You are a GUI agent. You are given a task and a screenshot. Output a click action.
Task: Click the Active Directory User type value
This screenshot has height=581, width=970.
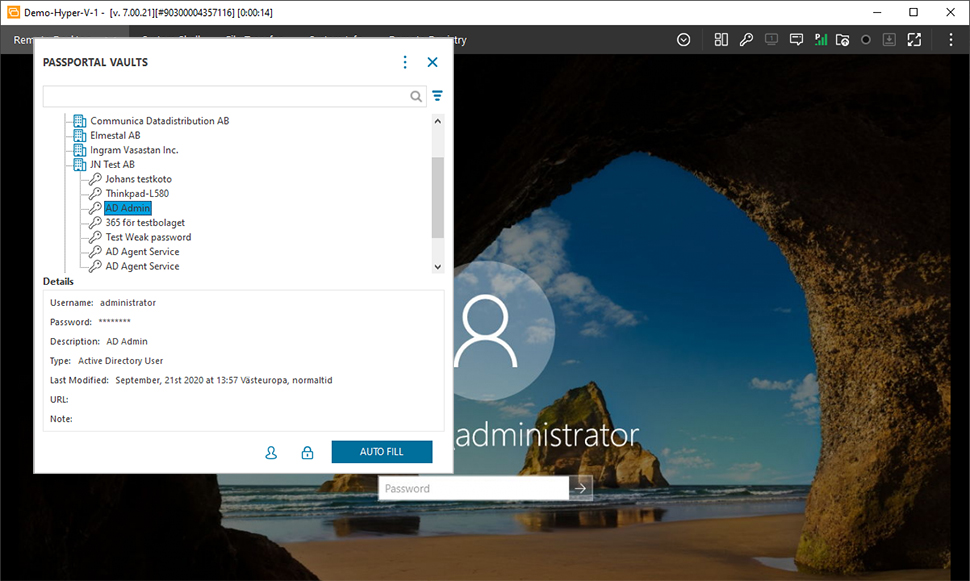click(x=121, y=361)
